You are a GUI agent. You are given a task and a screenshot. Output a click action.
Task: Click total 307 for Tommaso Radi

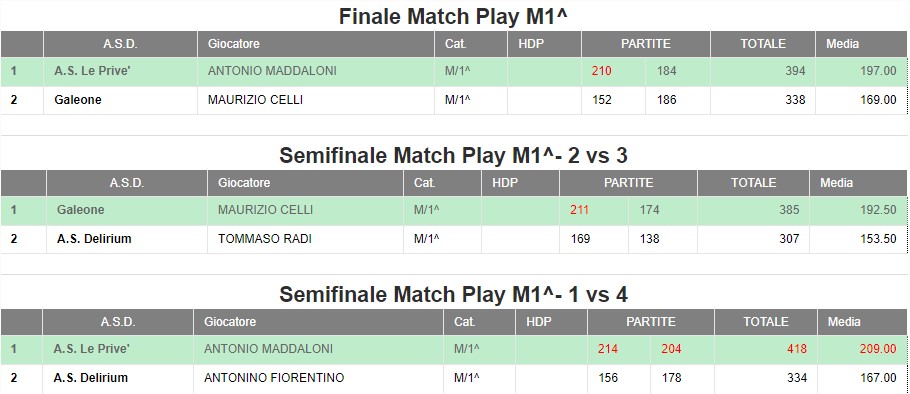click(789, 238)
